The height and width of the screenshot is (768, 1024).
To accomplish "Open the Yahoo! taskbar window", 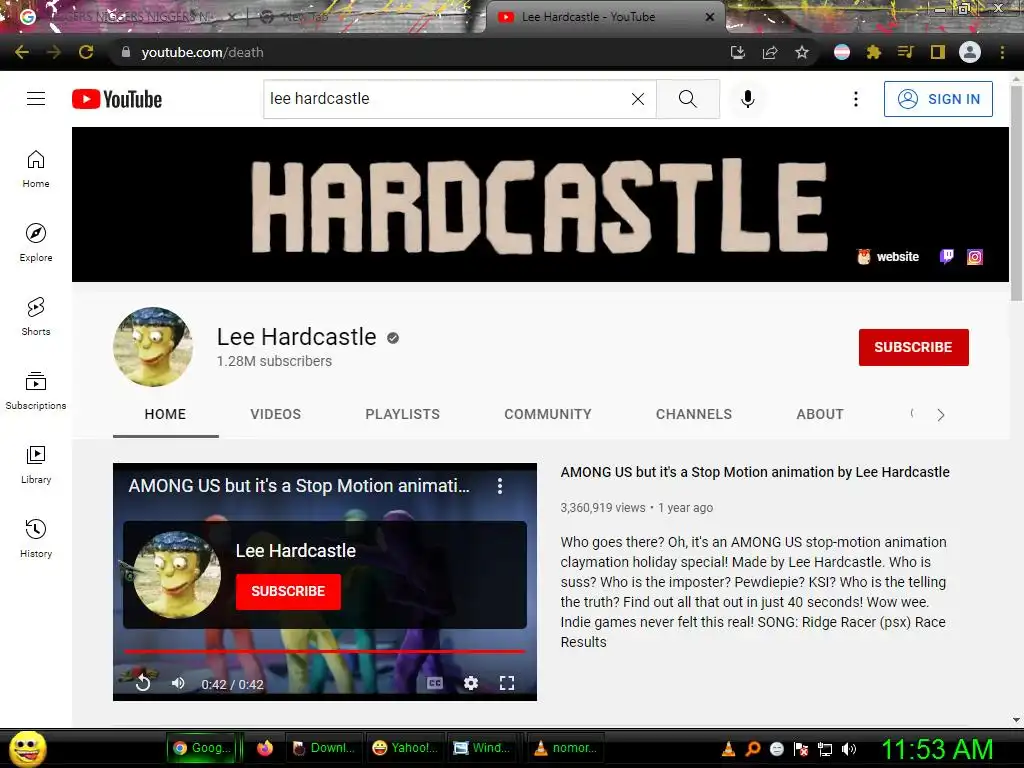I will point(406,748).
